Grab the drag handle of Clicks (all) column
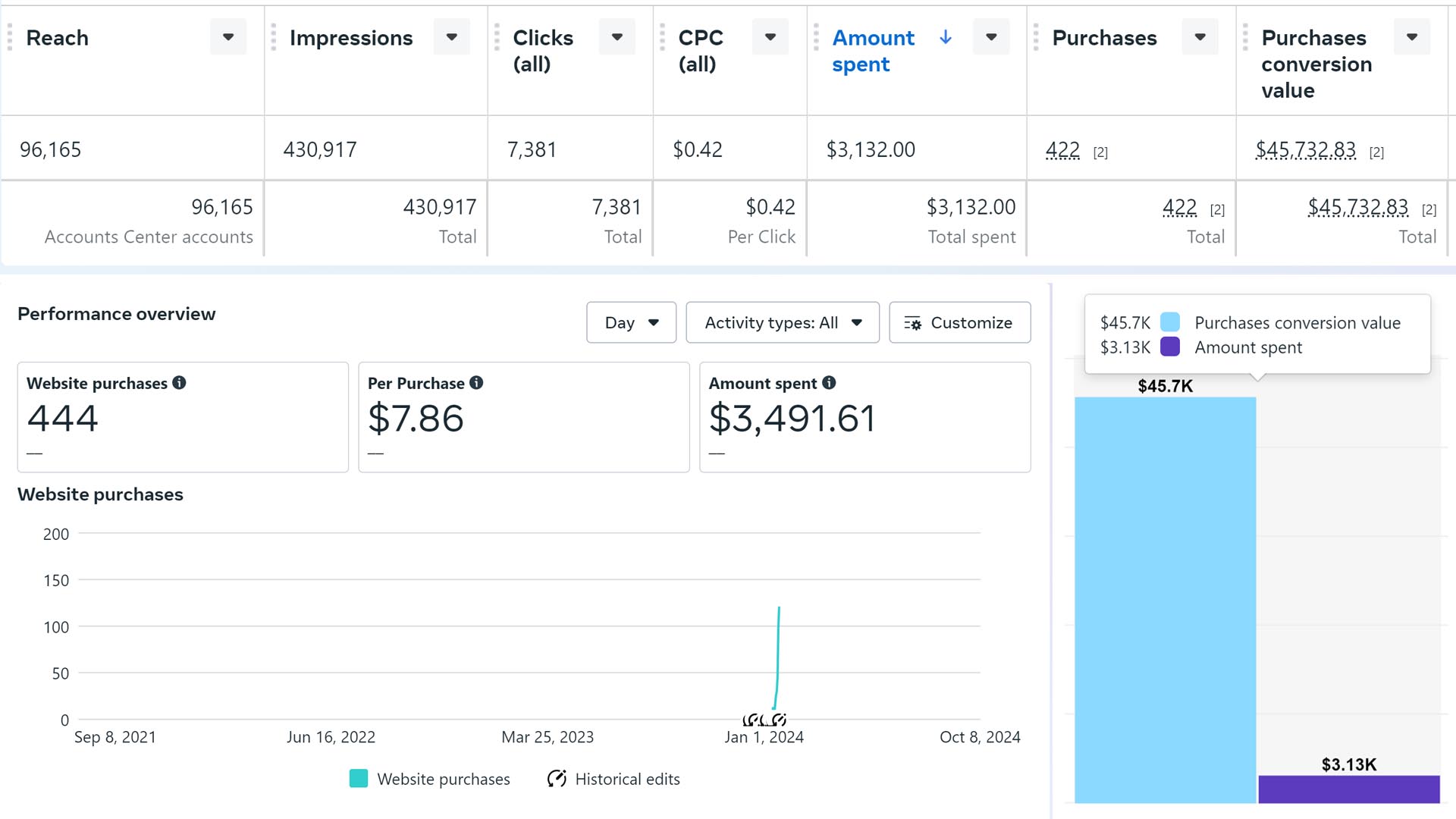Screen dimensions: 1456x819 tap(497, 37)
